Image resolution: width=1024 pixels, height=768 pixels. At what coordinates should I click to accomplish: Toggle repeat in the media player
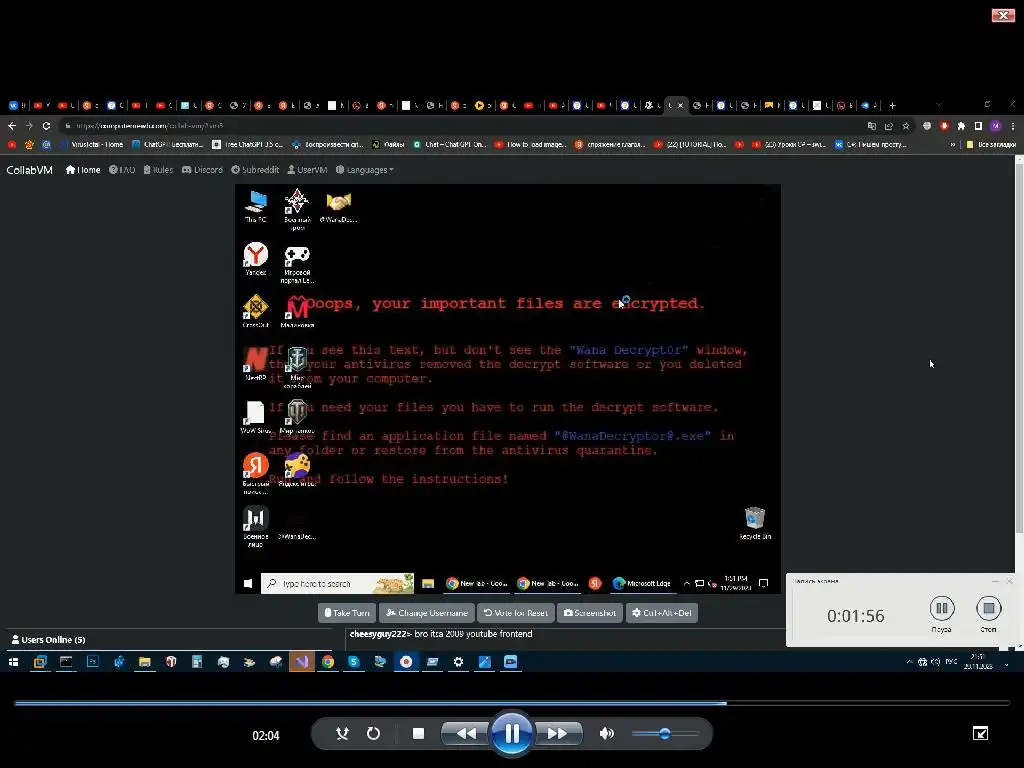coord(374,733)
